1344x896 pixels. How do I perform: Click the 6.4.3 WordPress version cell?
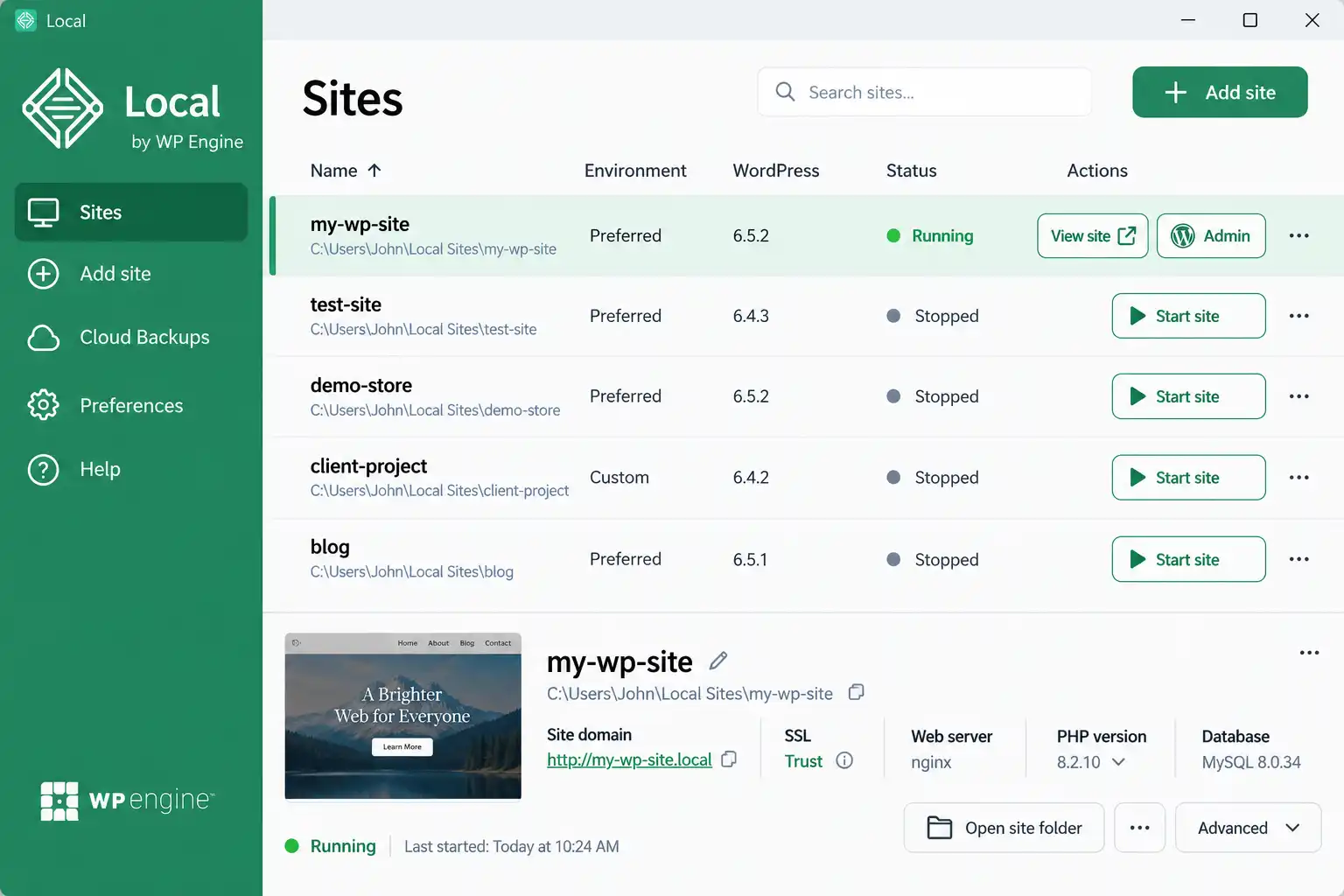[x=751, y=316]
